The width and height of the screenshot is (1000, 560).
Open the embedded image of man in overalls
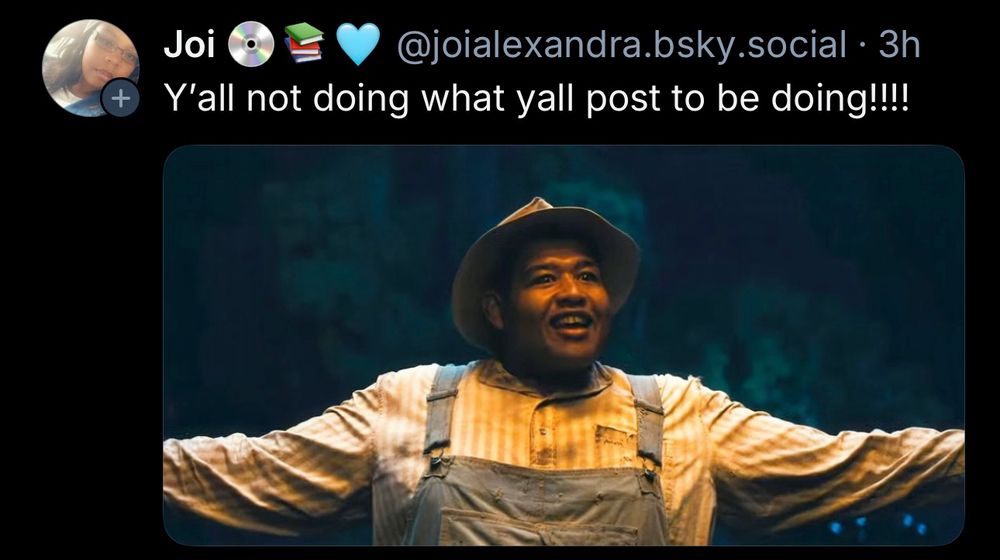(x=564, y=346)
